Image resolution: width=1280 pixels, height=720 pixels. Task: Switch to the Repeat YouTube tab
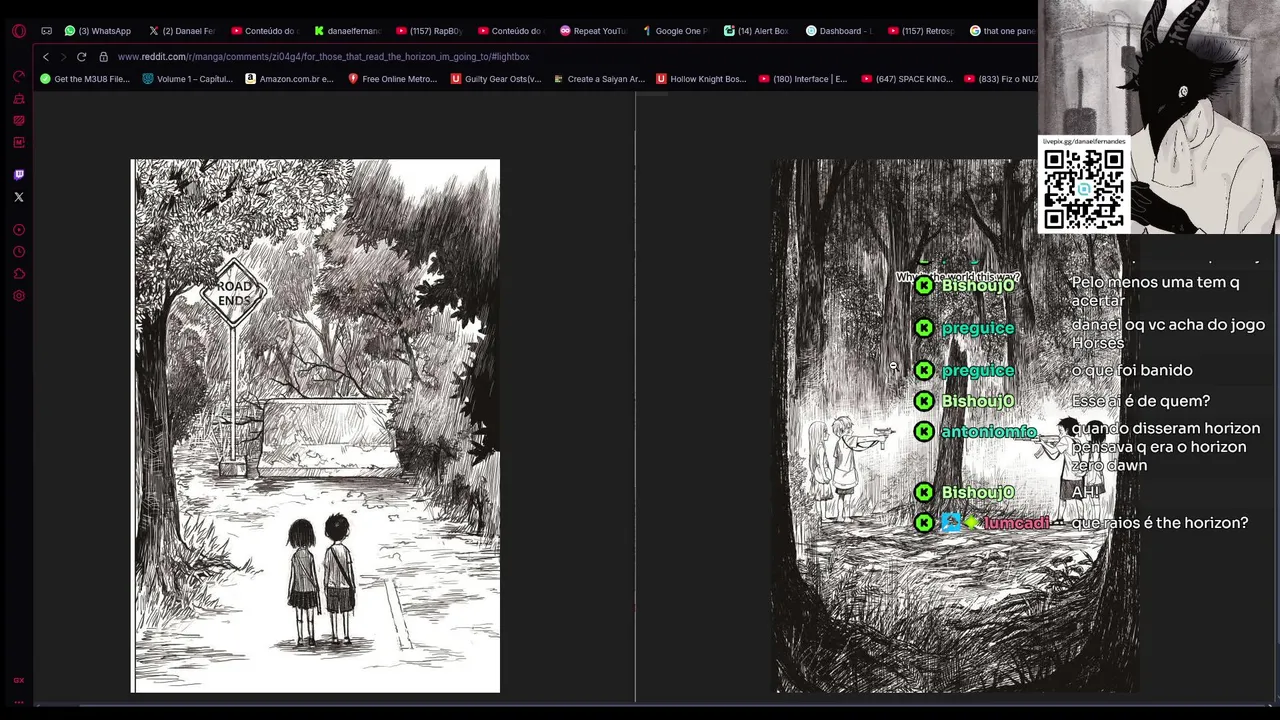(593, 31)
